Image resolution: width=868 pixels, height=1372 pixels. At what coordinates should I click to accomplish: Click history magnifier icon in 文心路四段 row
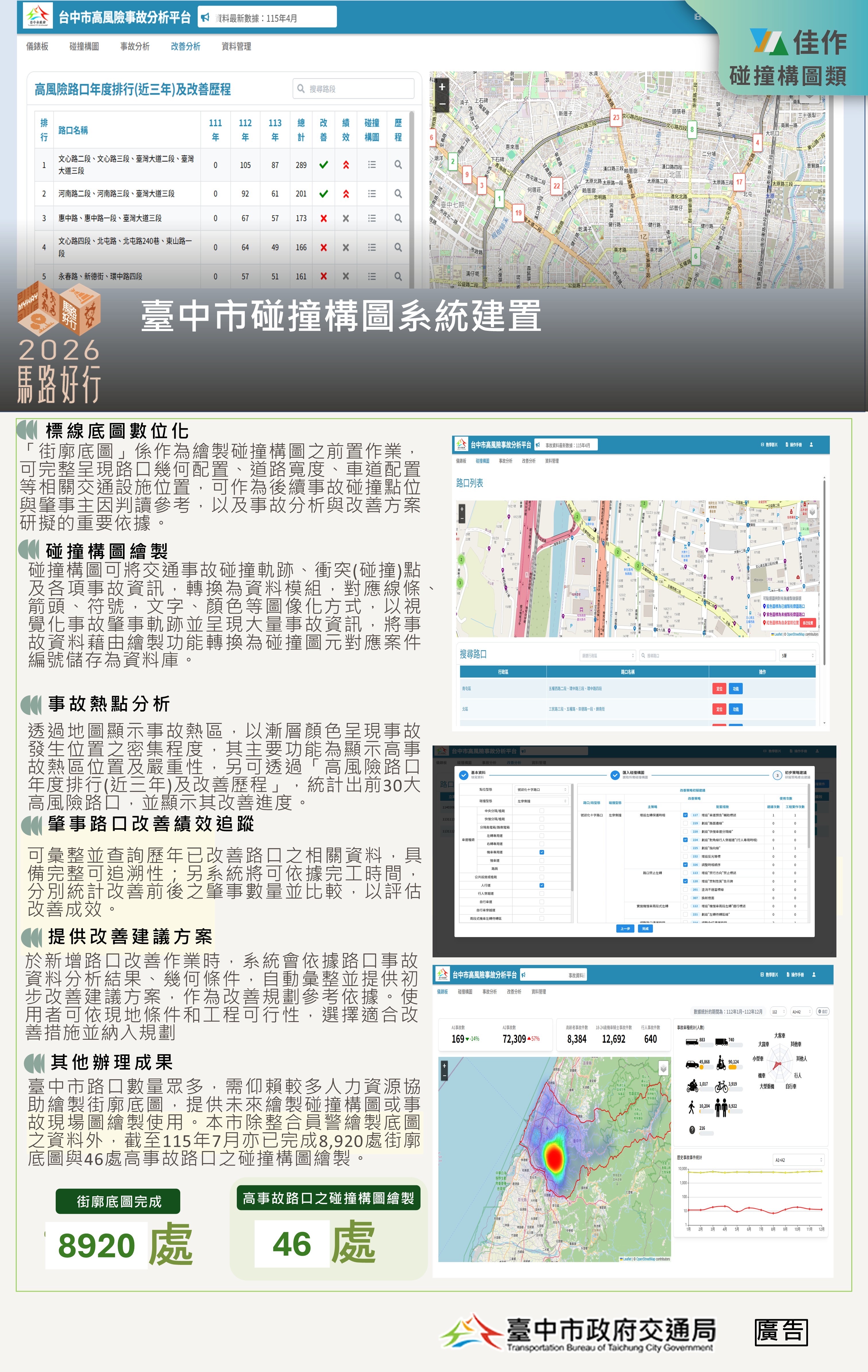398,247
